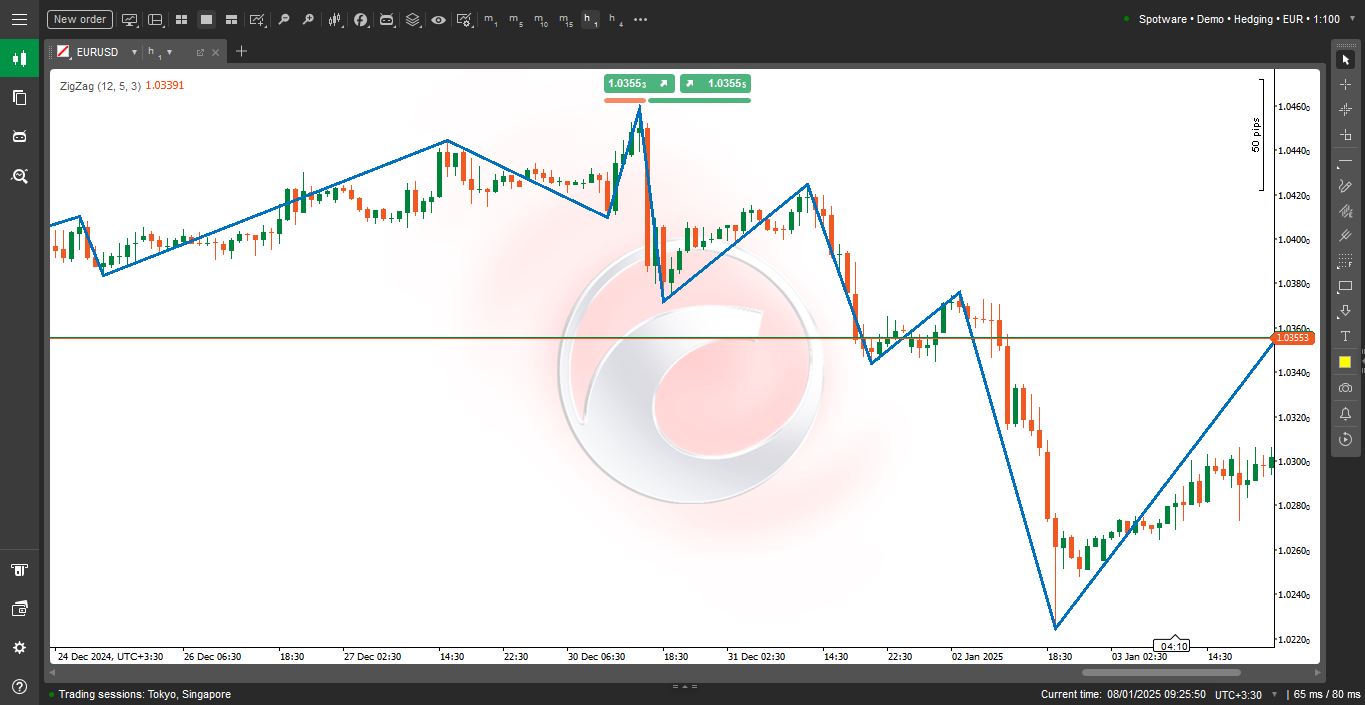Switch to multi-chart grid mode
Screen dimensions: 1365x705
pyautogui.click(x=181, y=19)
